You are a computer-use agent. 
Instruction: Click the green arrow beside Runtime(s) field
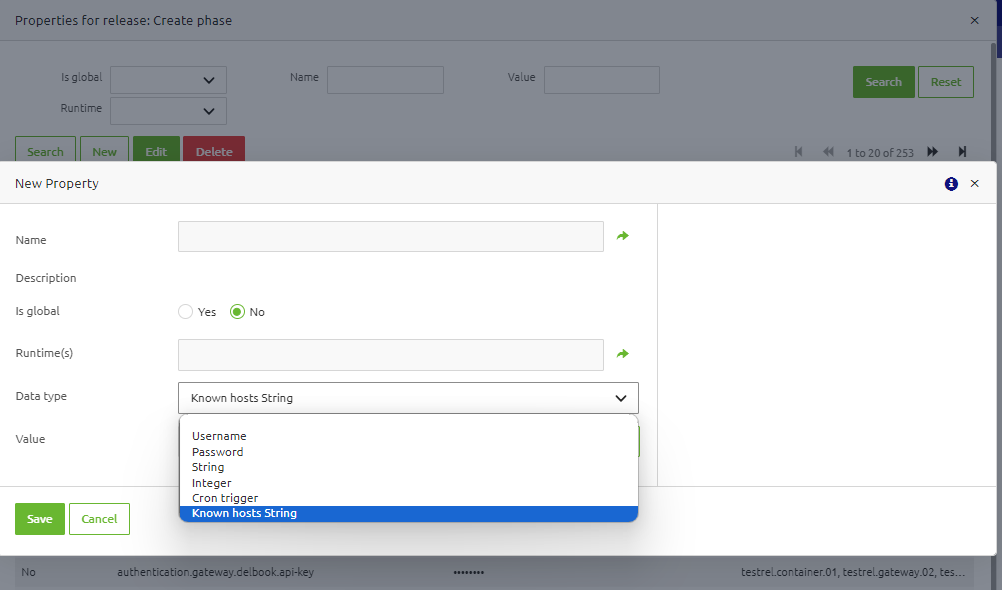[x=622, y=354]
